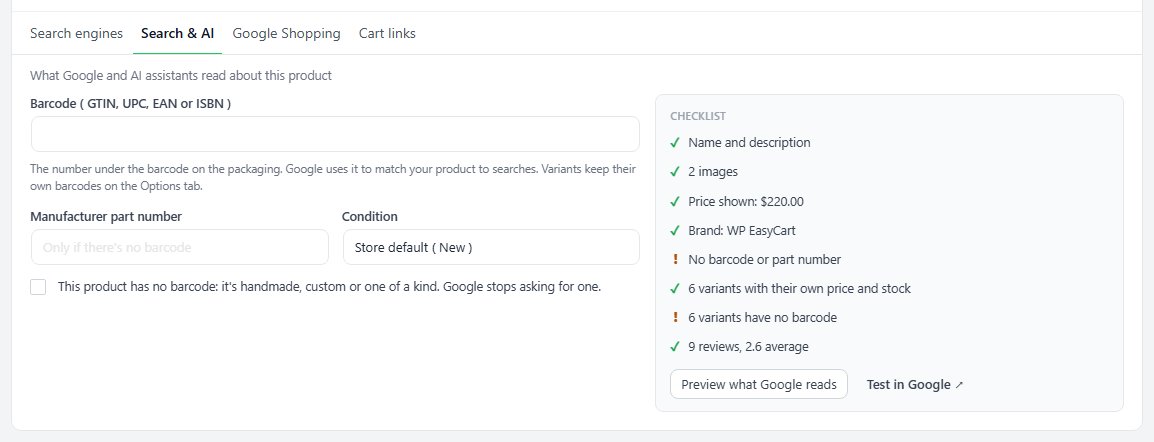Click the checkmark next to 6 variants with own price
1154x442 pixels.
[x=675, y=288]
